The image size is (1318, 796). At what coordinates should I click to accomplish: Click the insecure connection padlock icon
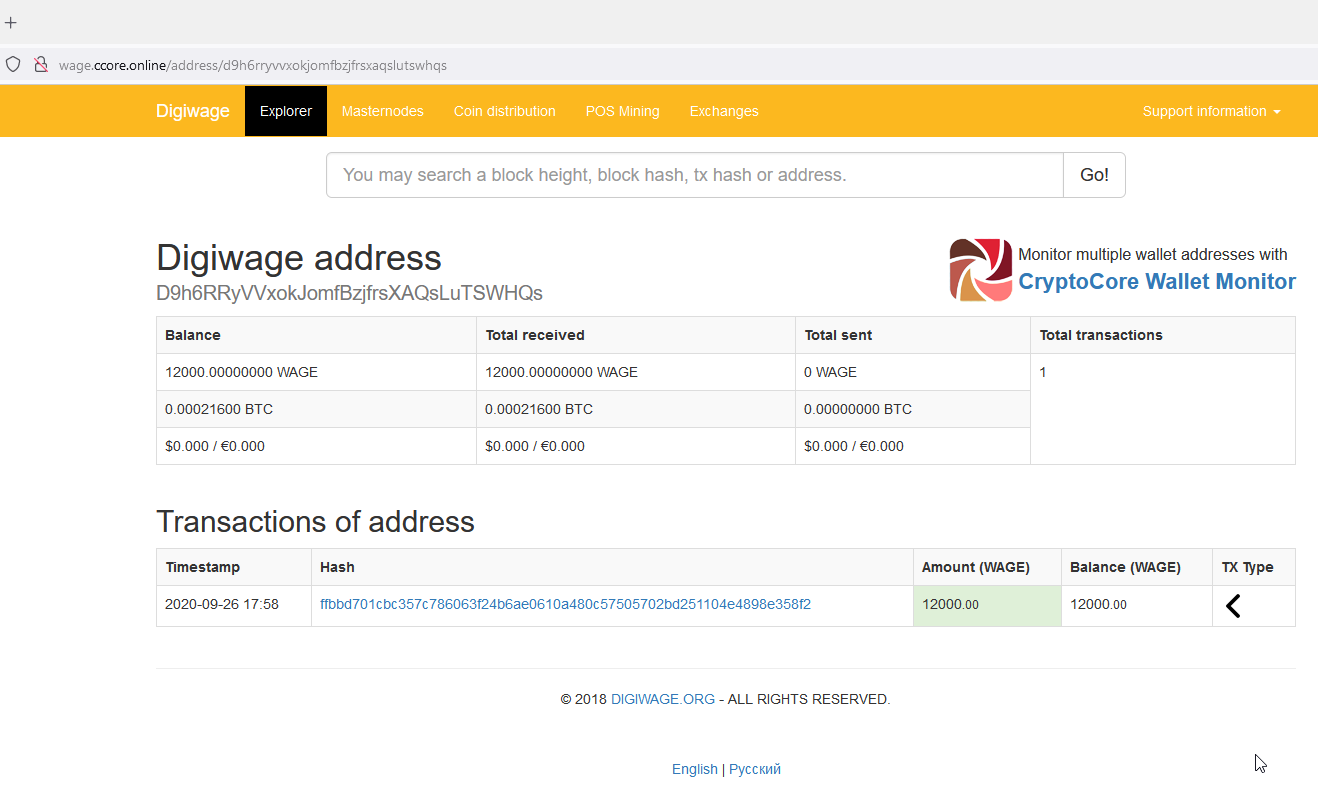41,64
